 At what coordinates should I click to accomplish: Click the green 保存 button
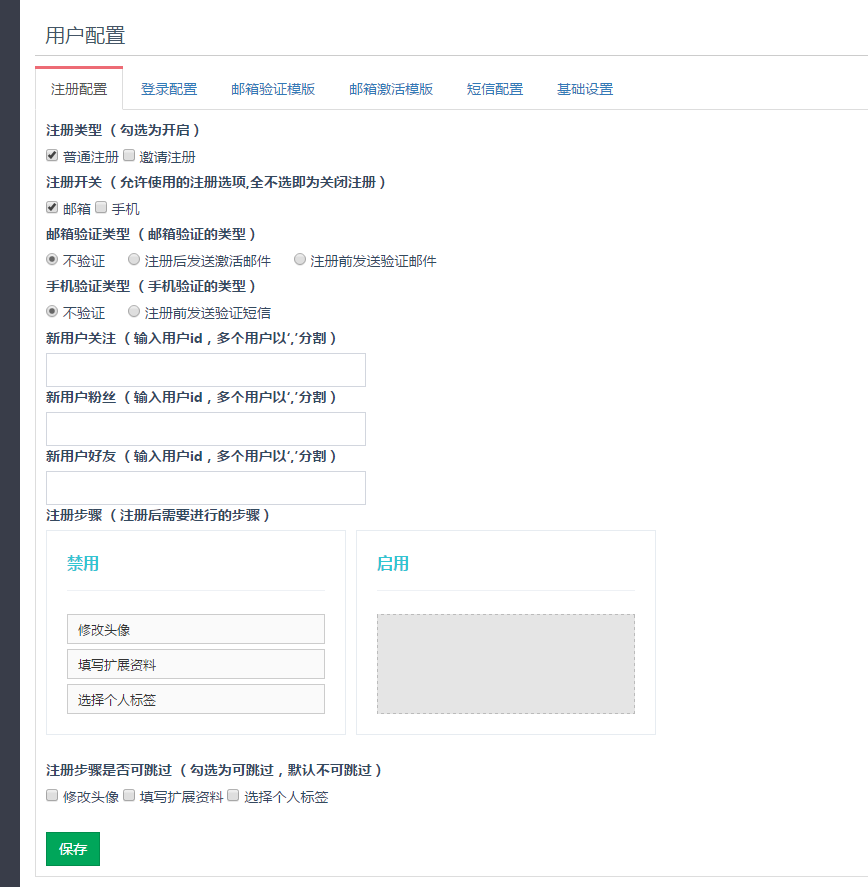tap(73, 849)
